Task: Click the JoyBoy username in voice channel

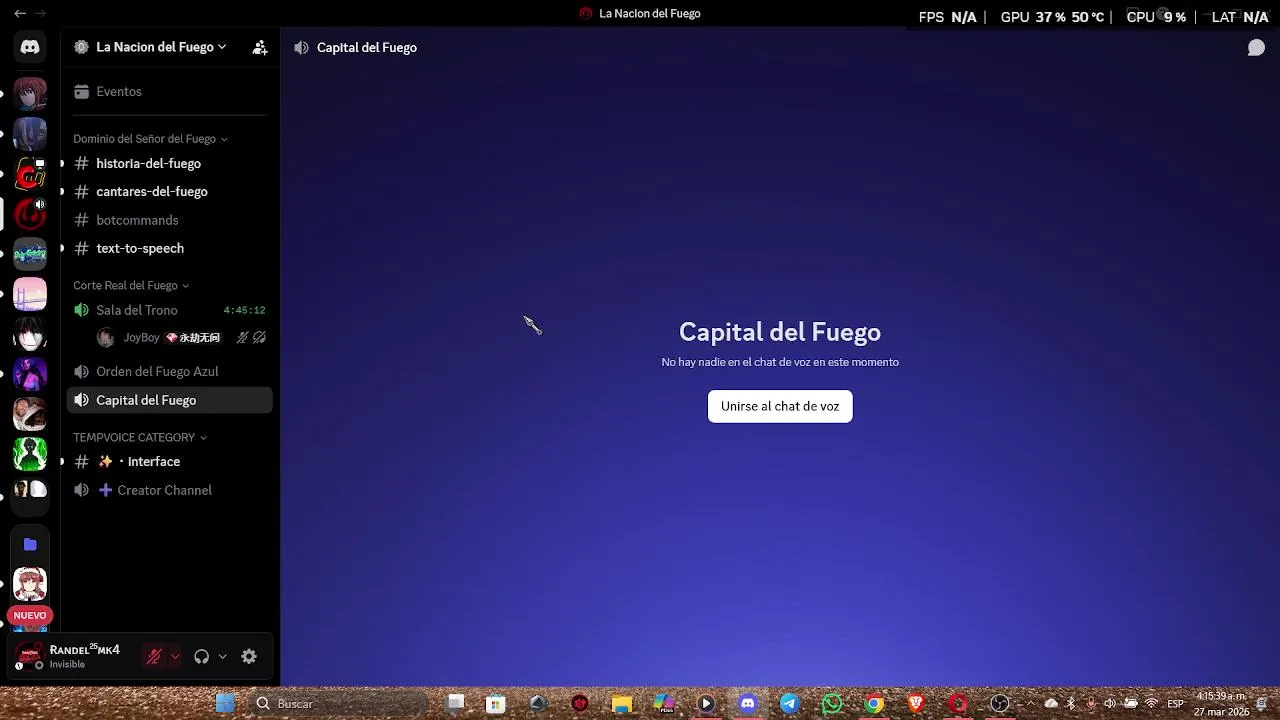Action: (141, 338)
